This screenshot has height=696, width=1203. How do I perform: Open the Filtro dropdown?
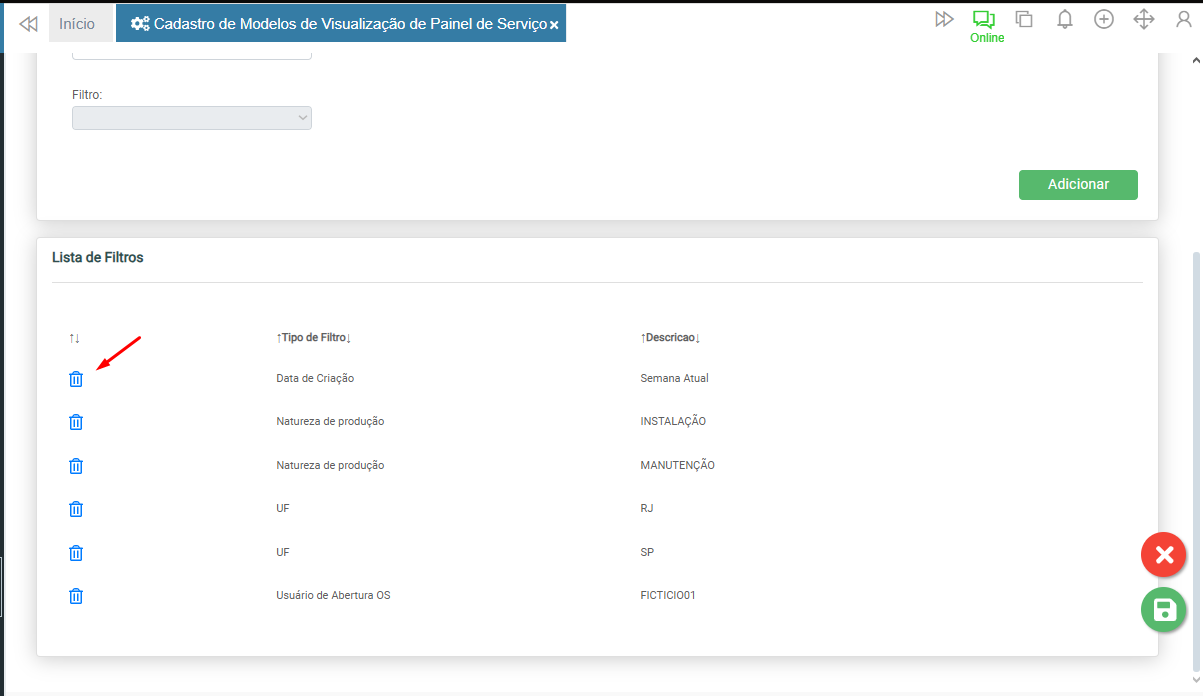(x=192, y=118)
